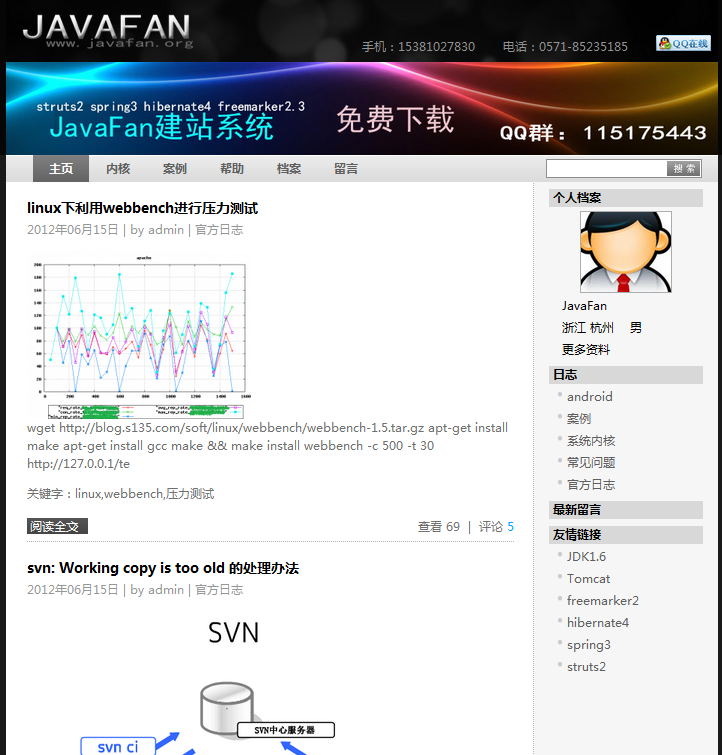722x755 pixels.
Task: Click the 浙江 杭州 location text
Action: (x=588, y=328)
